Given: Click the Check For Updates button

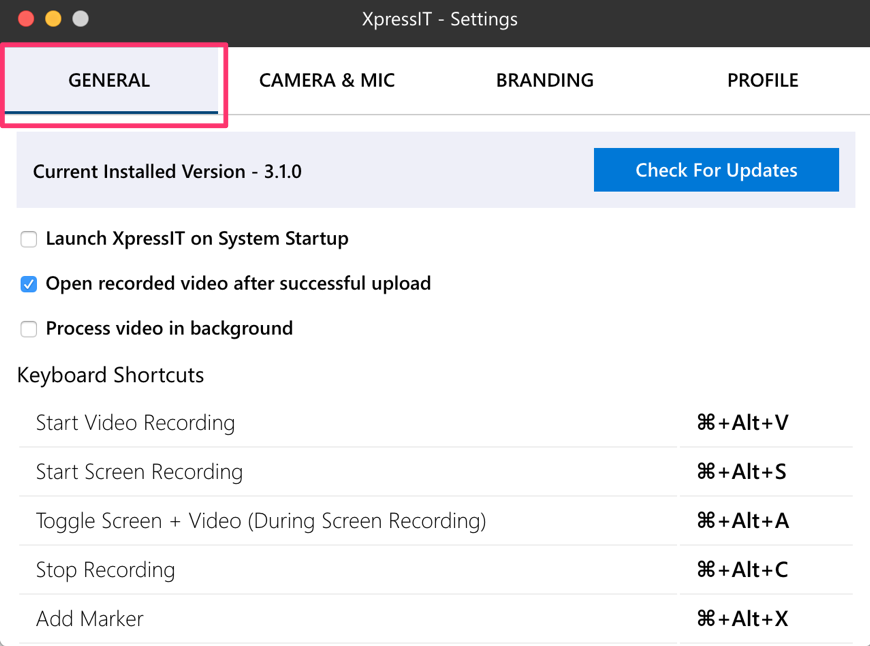Looking at the screenshot, I should pos(716,170).
